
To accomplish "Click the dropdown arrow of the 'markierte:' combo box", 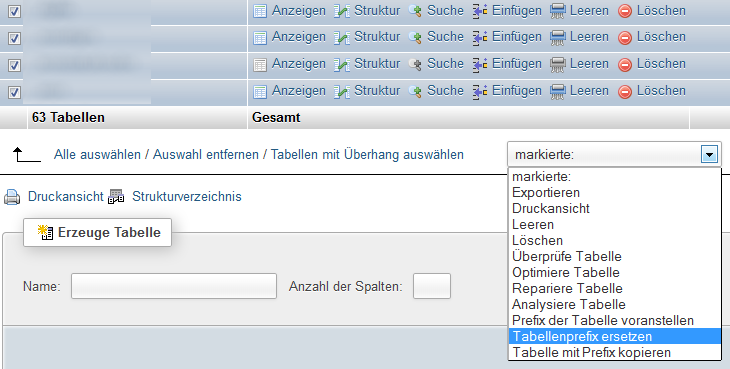I will click(709, 154).
